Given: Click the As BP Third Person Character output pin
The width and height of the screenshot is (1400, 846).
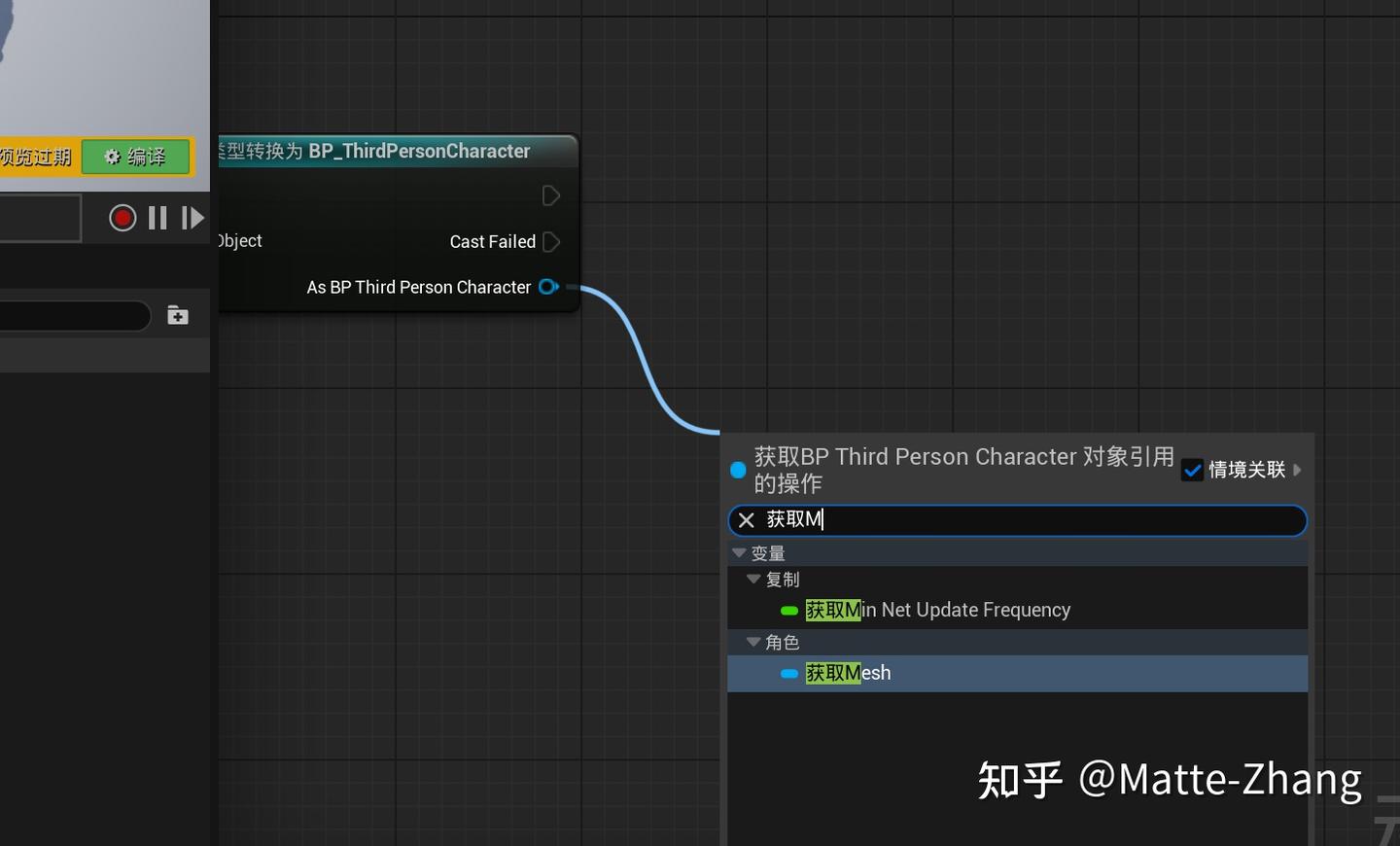Looking at the screenshot, I should pyautogui.click(x=548, y=287).
